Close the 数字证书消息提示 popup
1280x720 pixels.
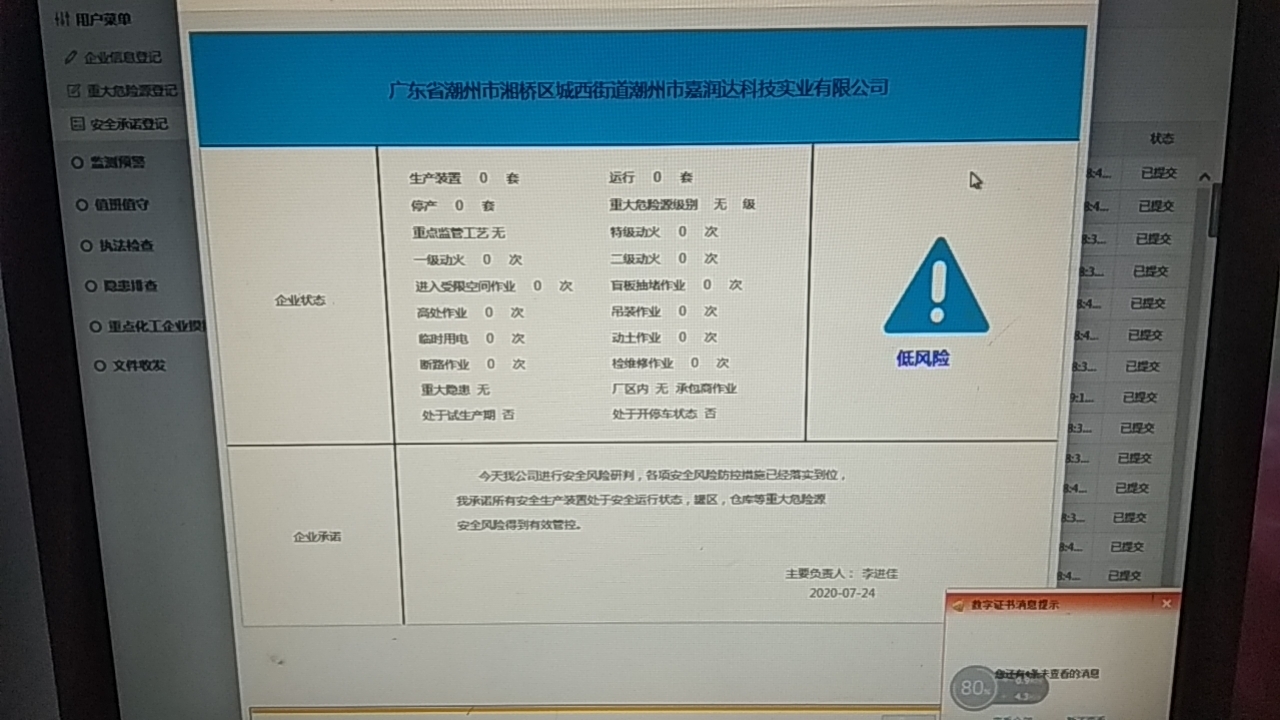pyautogui.click(x=1166, y=604)
